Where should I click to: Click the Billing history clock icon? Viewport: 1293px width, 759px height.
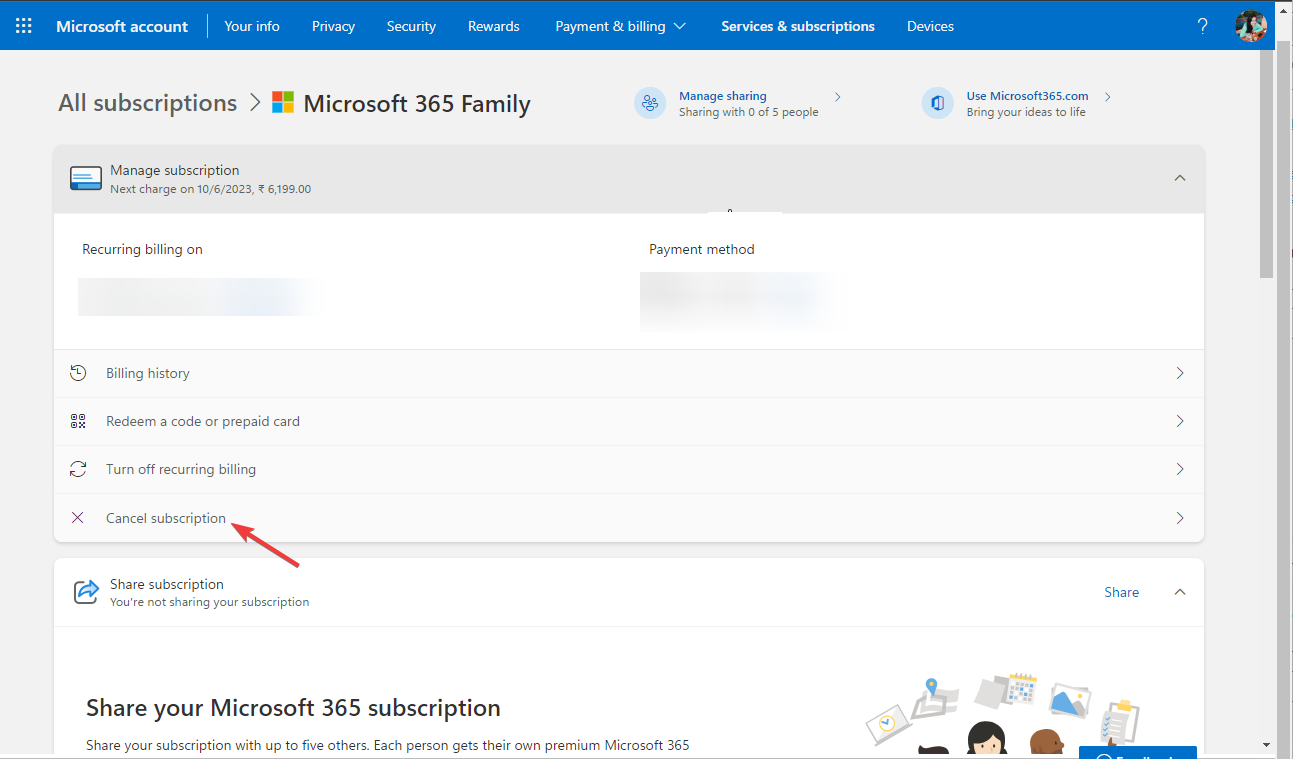click(78, 373)
